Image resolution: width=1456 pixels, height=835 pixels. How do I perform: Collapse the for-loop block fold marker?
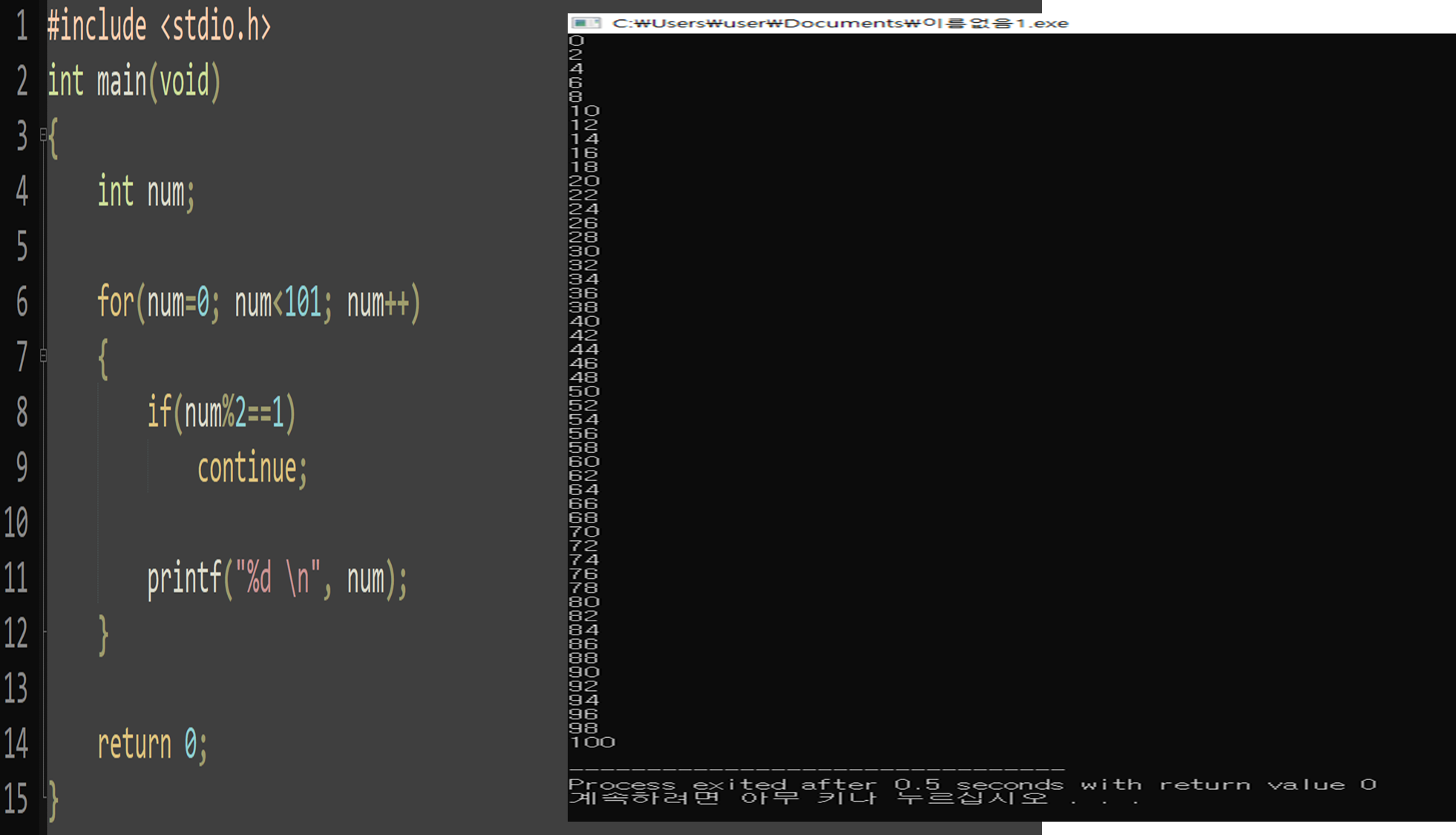pos(43,356)
